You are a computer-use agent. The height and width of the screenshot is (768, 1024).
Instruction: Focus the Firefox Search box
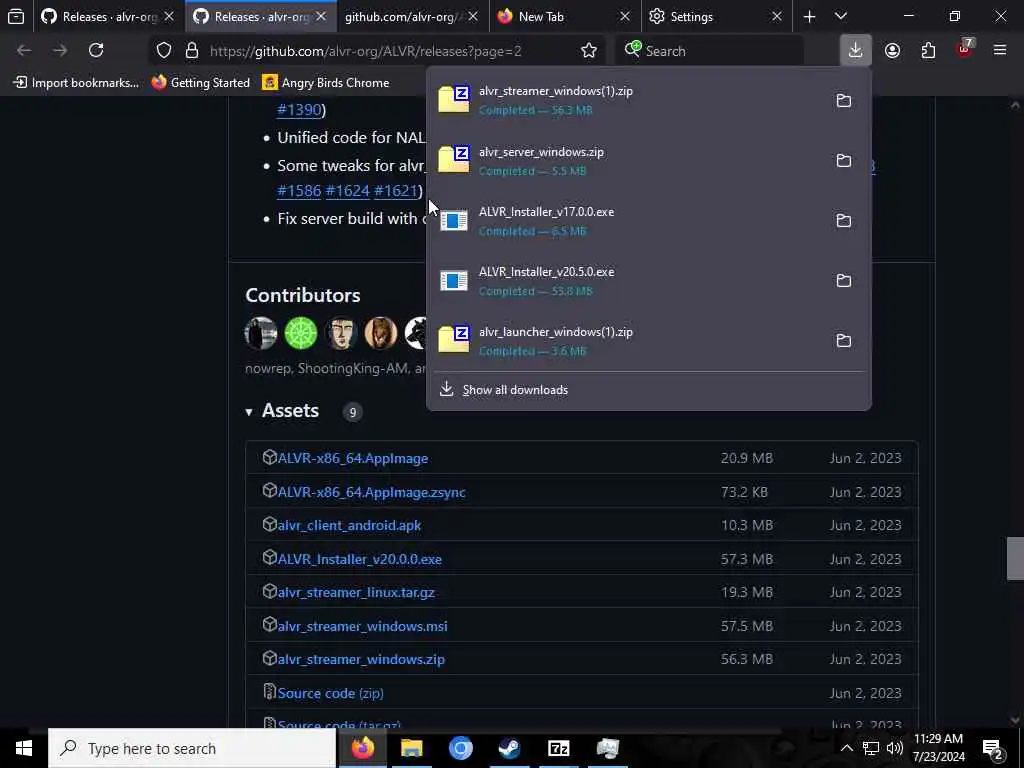(x=709, y=50)
